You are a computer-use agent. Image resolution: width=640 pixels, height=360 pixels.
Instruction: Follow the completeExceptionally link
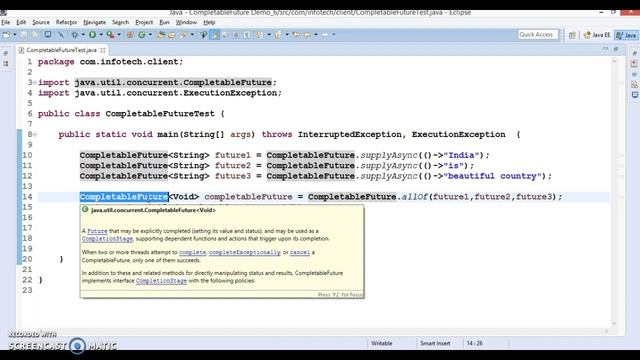point(244,252)
